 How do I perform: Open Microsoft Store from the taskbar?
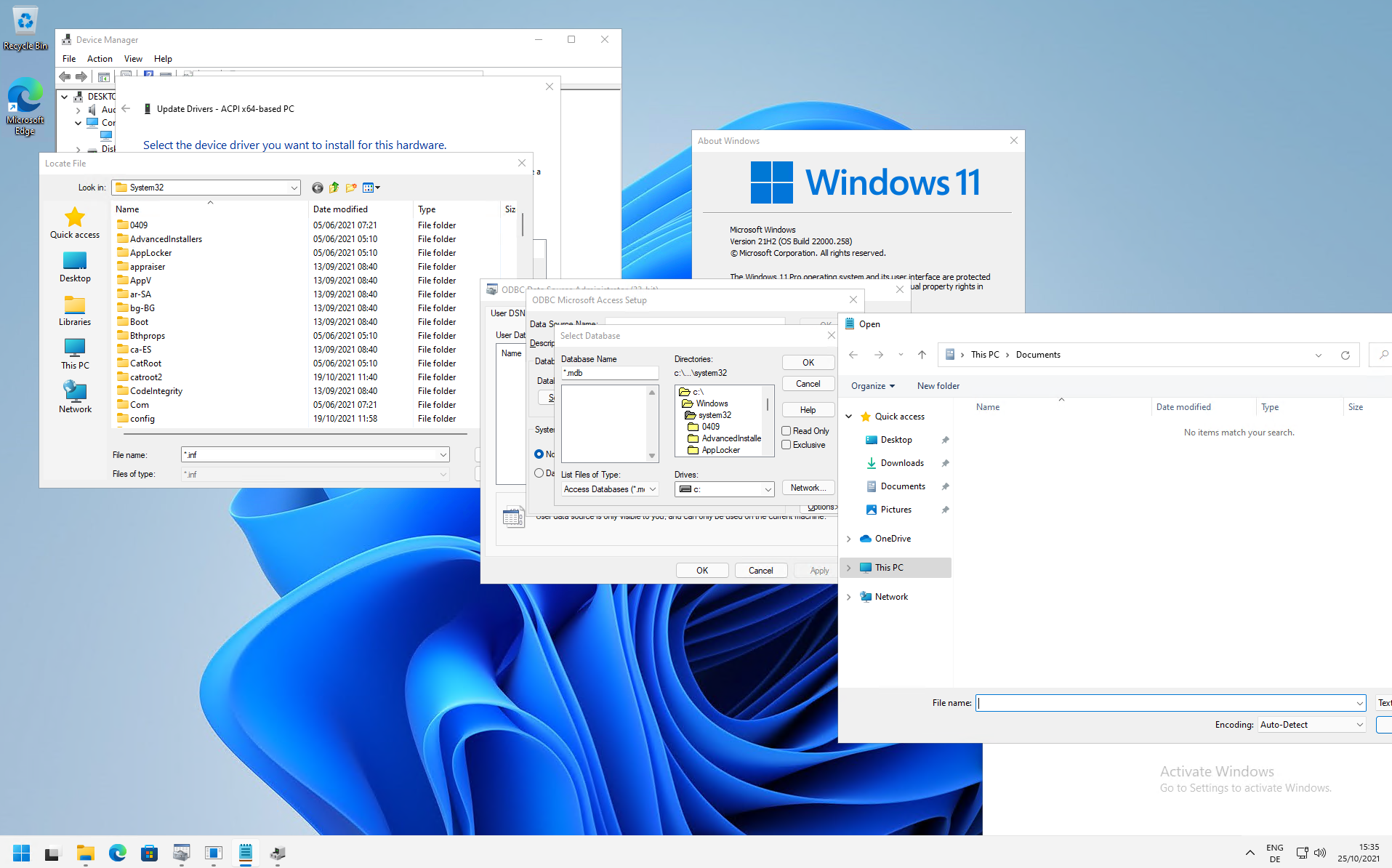[x=150, y=853]
